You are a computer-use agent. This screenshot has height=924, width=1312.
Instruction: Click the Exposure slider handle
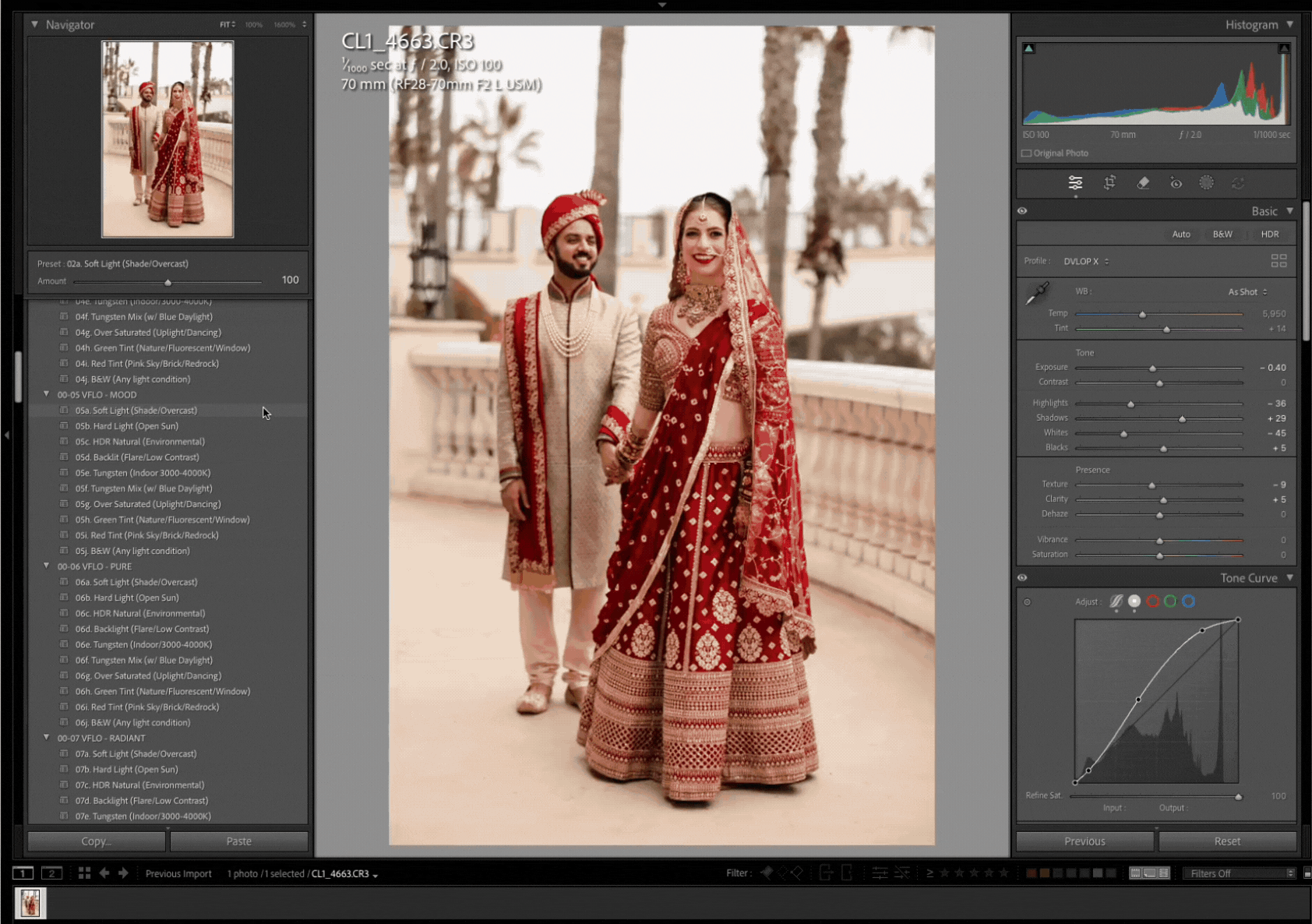pyautogui.click(x=1152, y=368)
